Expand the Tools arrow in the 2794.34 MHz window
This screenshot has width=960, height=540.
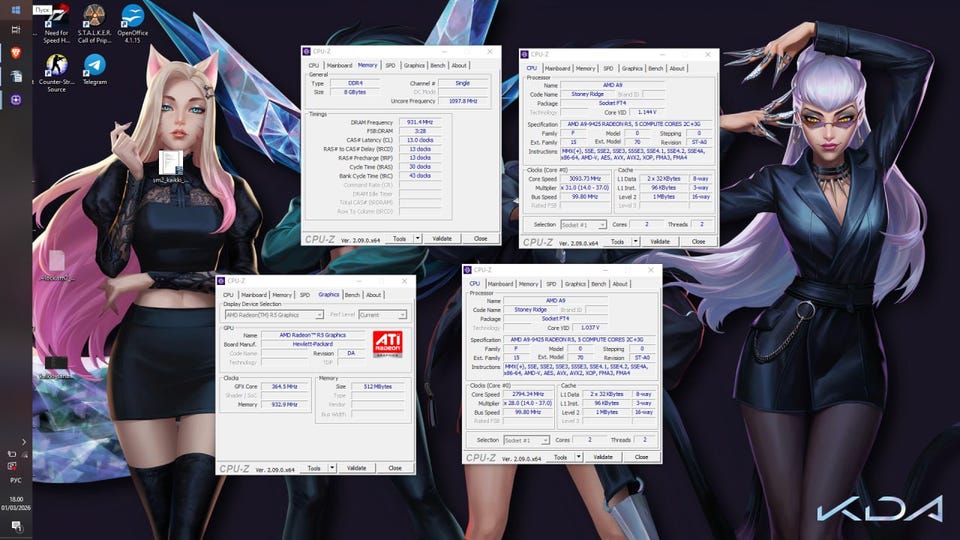click(x=579, y=457)
